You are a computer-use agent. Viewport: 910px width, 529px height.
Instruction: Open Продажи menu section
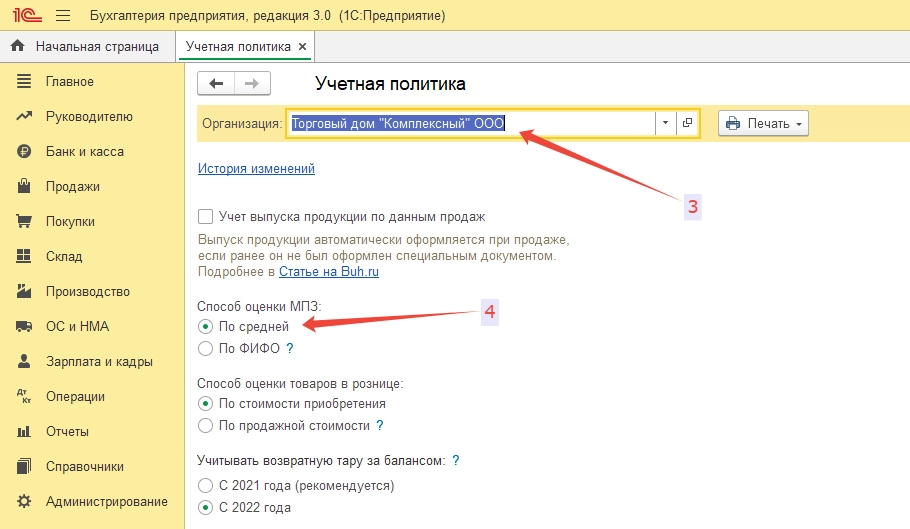[x=73, y=186]
